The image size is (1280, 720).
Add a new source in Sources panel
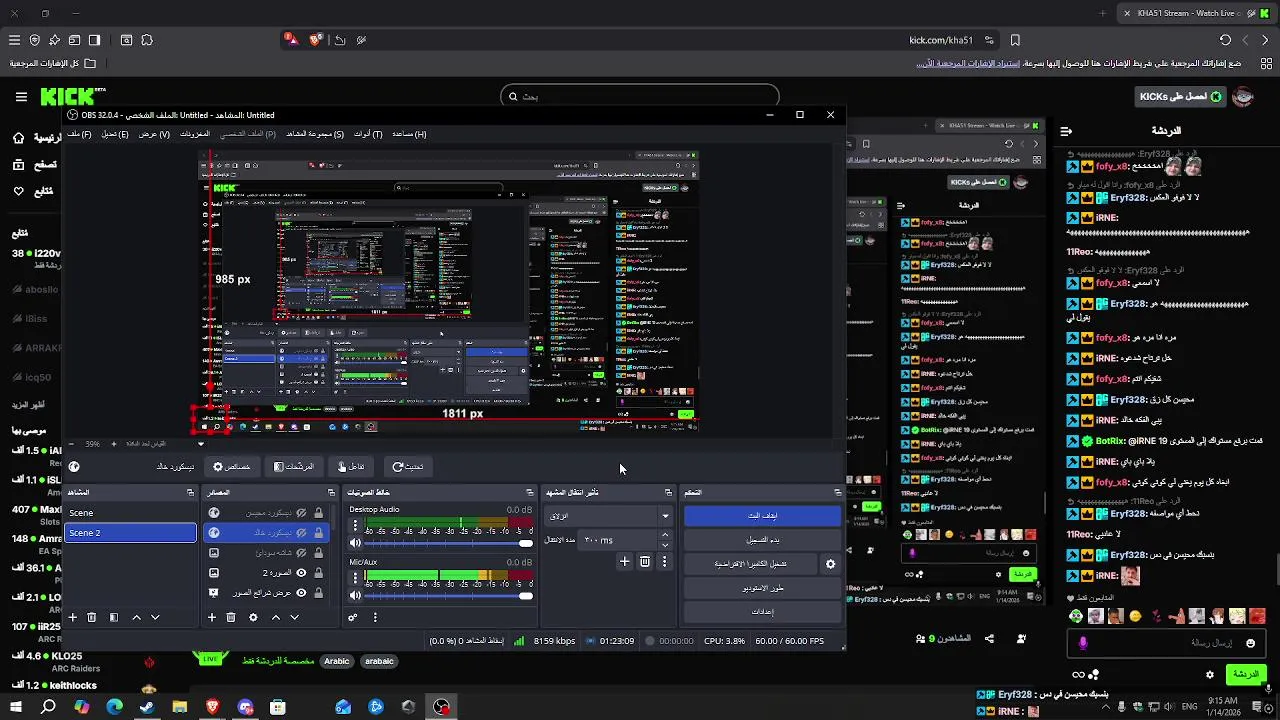tap(212, 617)
